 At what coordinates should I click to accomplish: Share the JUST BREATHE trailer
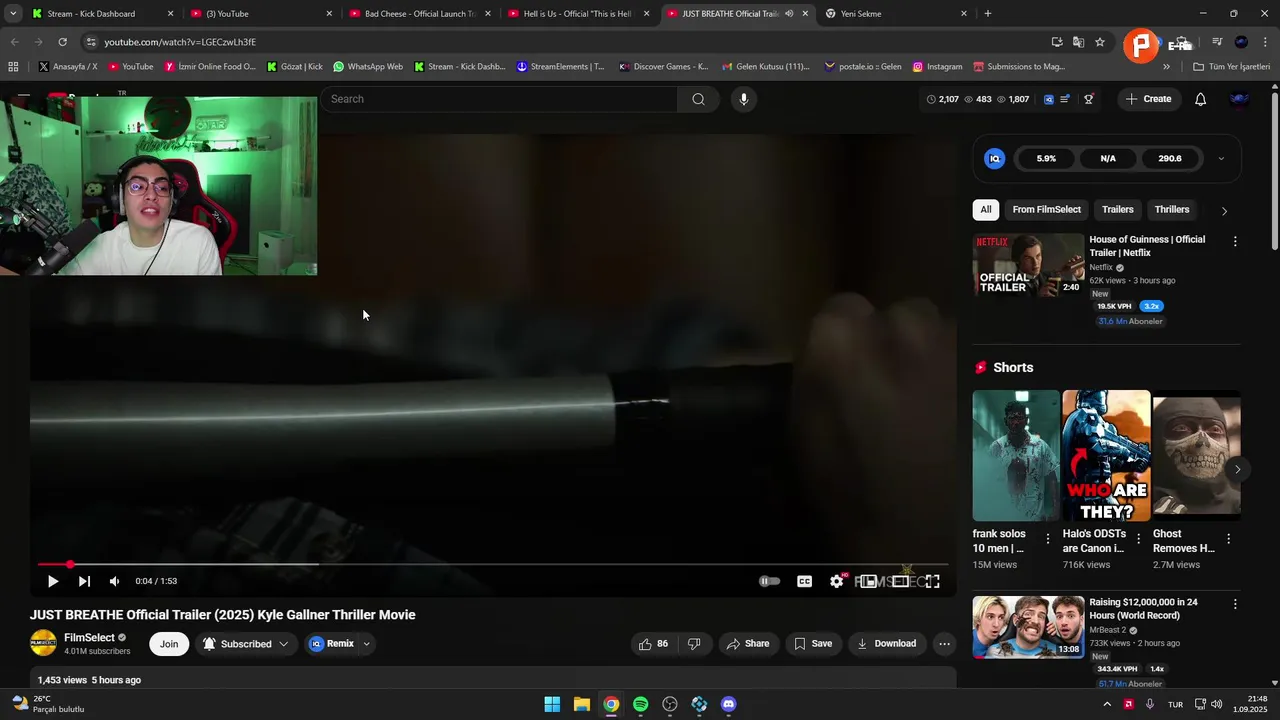(748, 644)
